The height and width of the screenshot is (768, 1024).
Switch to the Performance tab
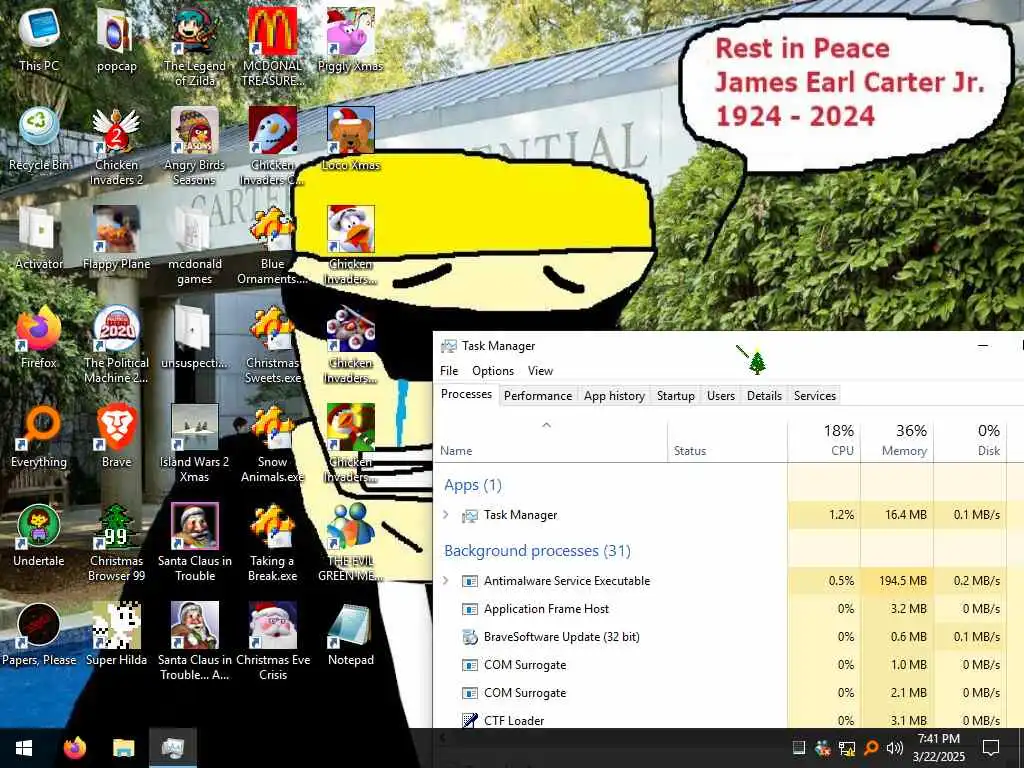tap(537, 396)
